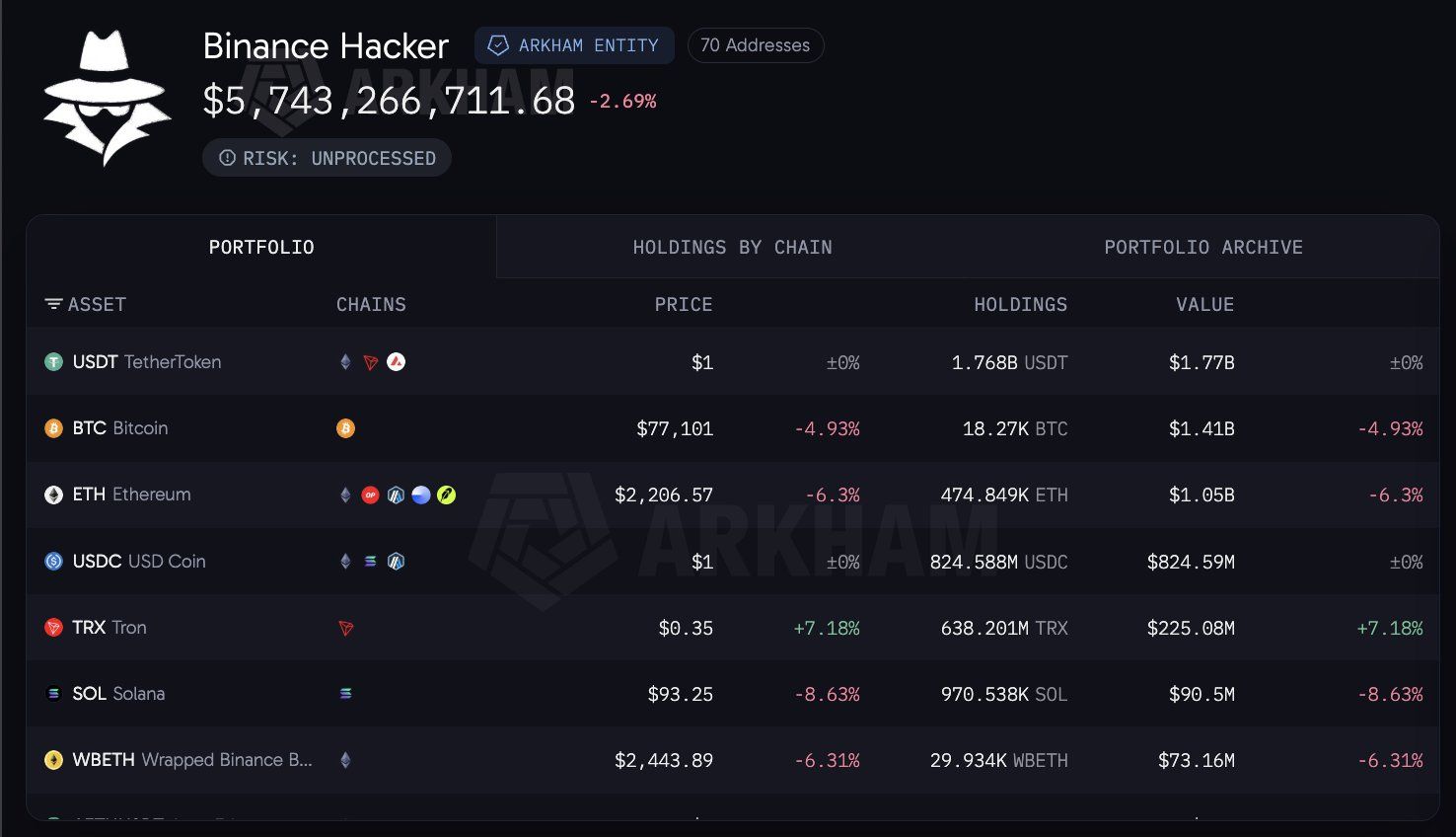Click the ETH Ethereum asset icon
The height and width of the screenshot is (837, 1456).
pos(54,495)
